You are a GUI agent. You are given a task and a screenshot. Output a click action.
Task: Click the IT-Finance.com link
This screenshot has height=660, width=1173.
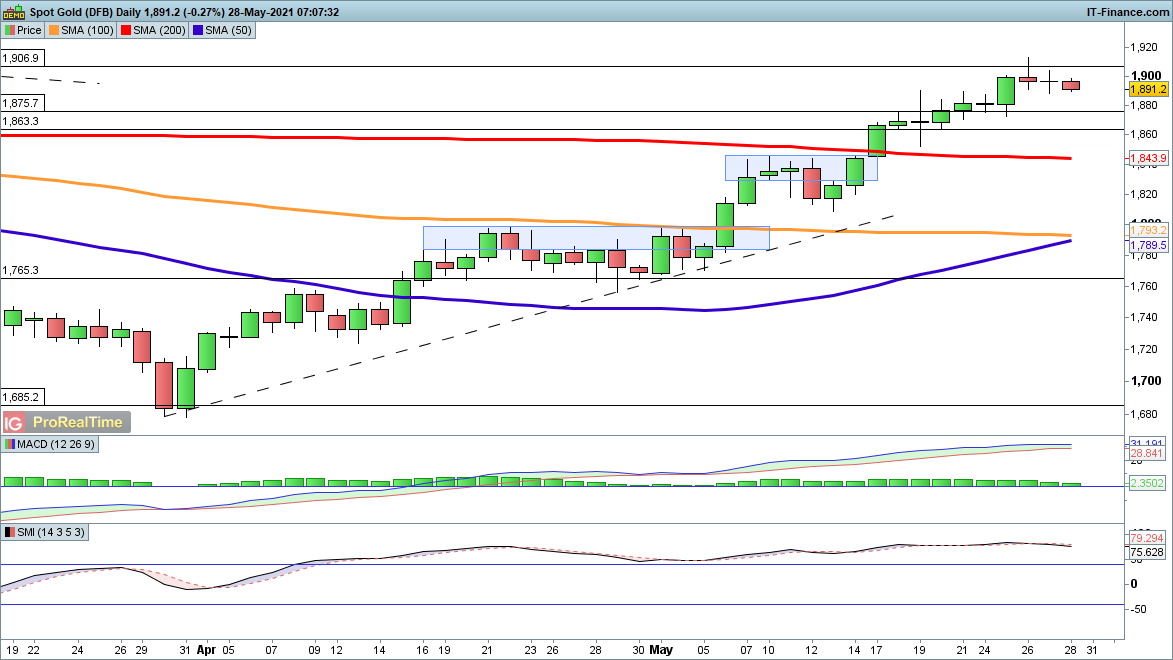pyautogui.click(x=1127, y=12)
